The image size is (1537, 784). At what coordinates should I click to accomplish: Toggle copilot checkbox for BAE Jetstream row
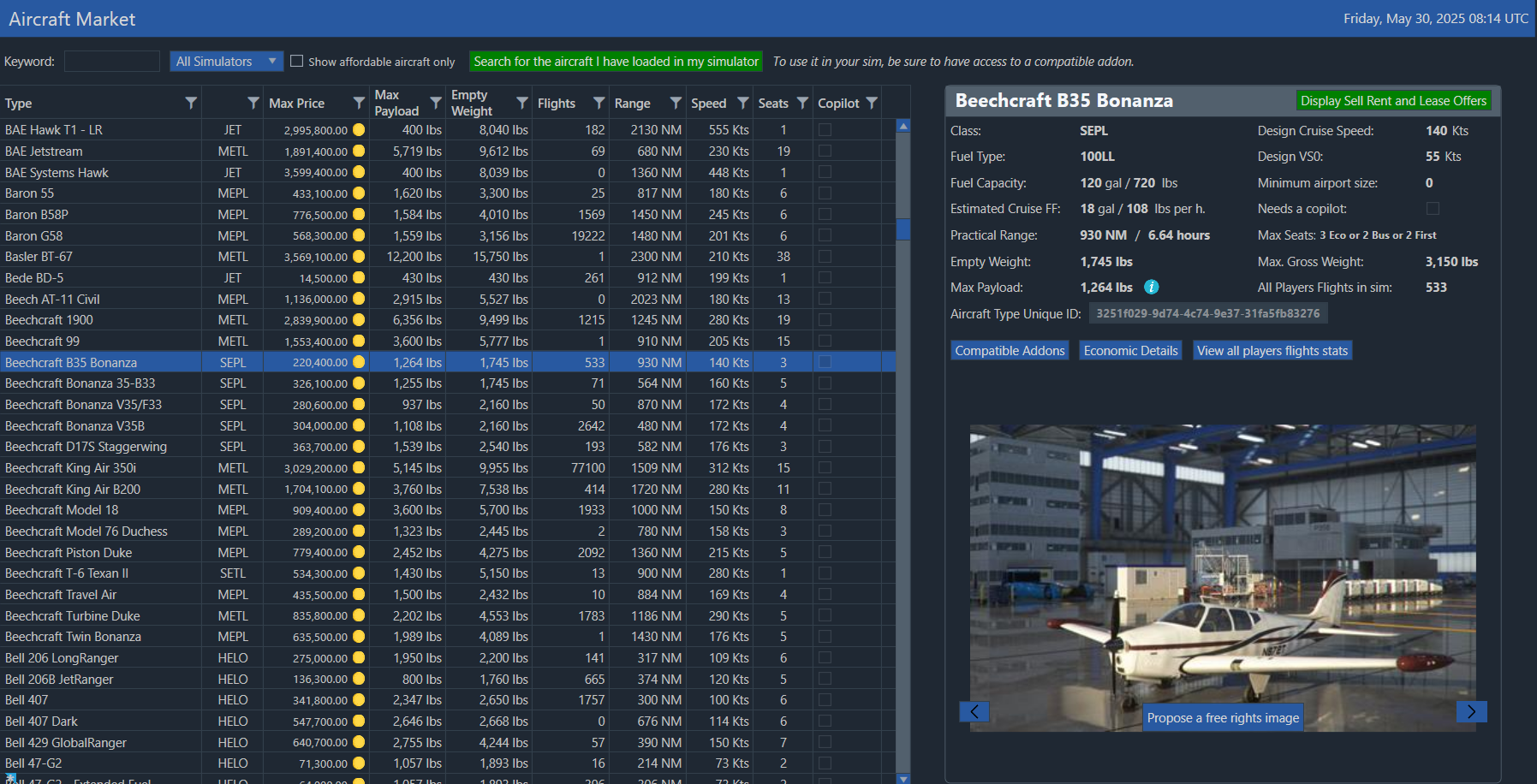pyautogui.click(x=825, y=151)
